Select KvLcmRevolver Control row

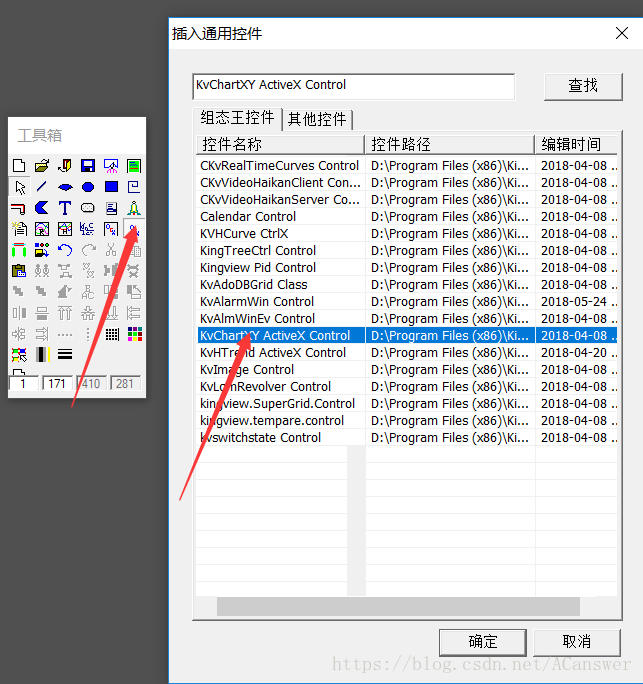407,386
